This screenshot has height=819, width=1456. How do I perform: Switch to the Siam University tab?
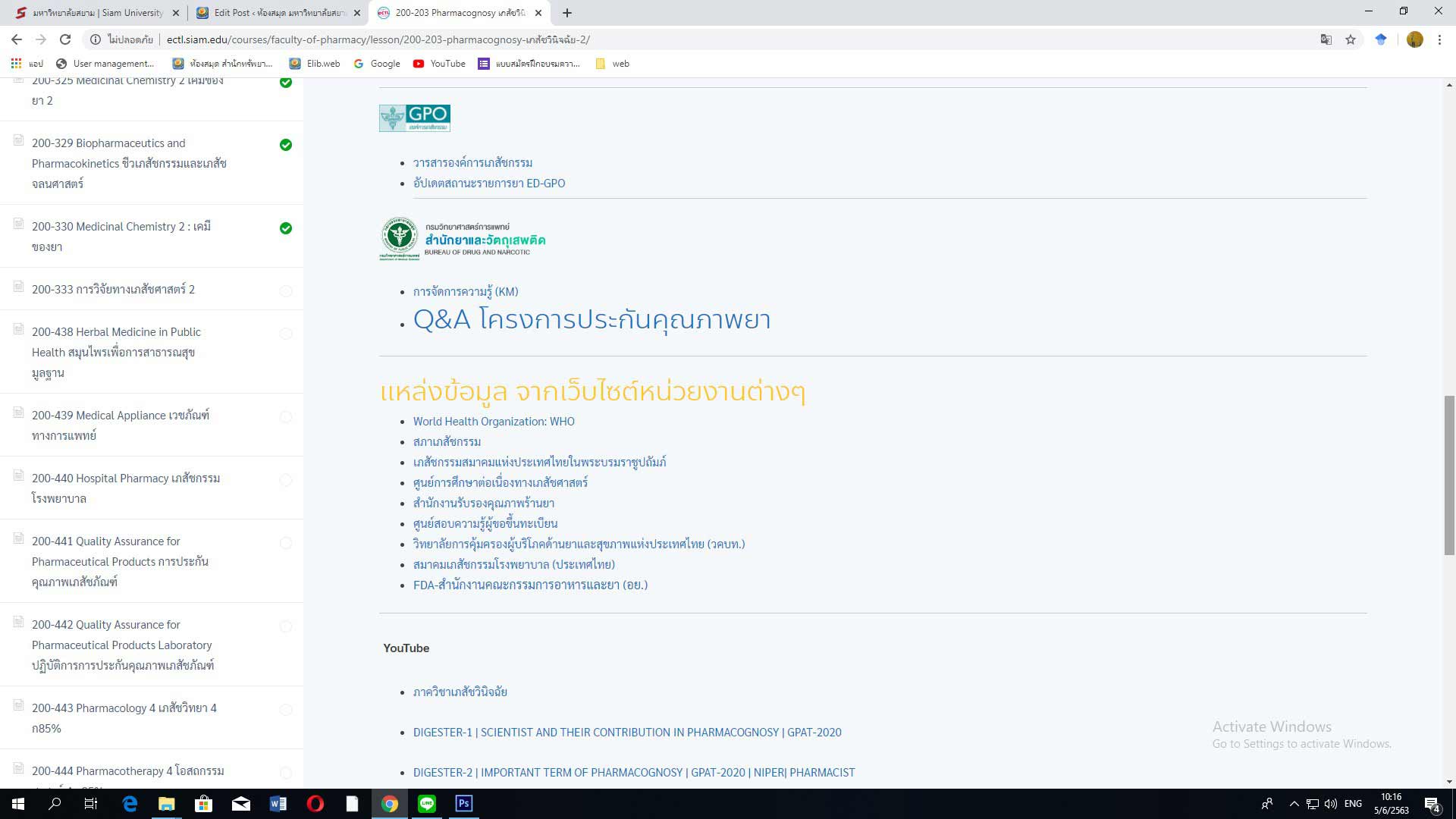pos(97,13)
